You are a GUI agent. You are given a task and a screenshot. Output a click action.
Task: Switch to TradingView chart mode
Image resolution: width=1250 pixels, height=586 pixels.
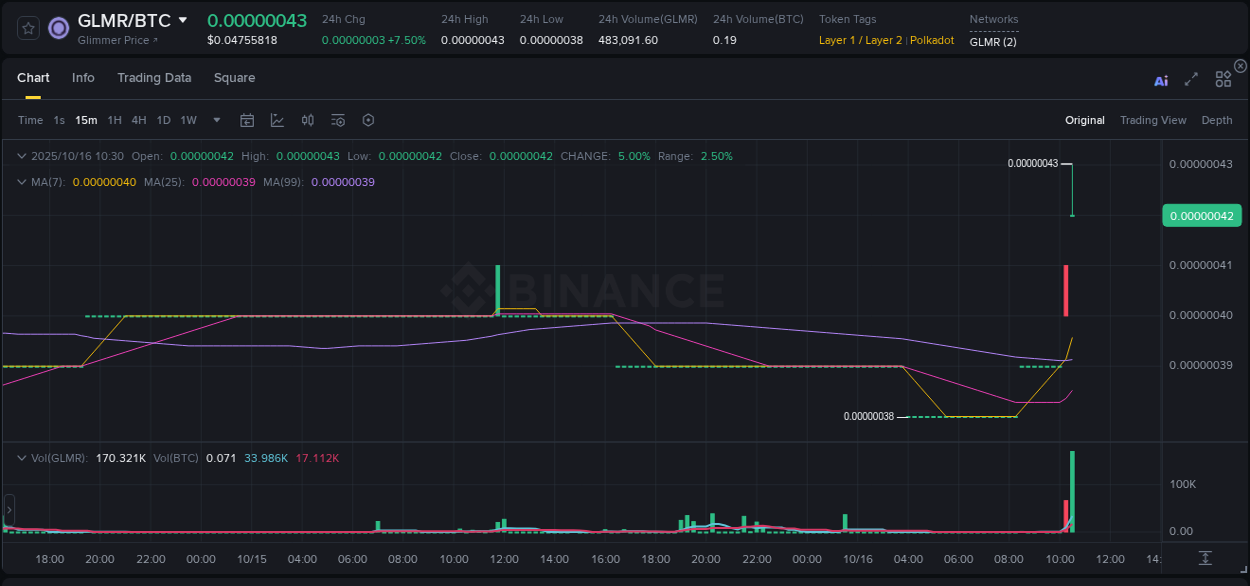pyautogui.click(x=1153, y=120)
